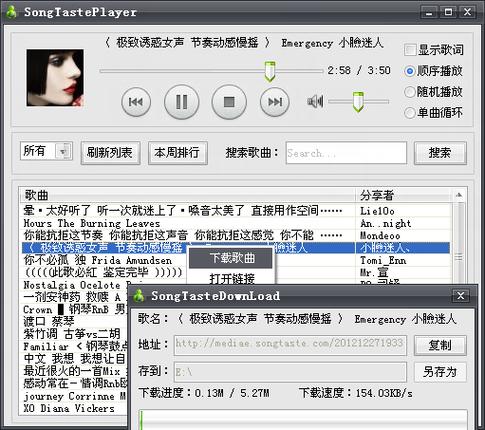This screenshot has width=485, height=430.
Task: Close the SongTasteDownLoad window
Action: click(461, 296)
